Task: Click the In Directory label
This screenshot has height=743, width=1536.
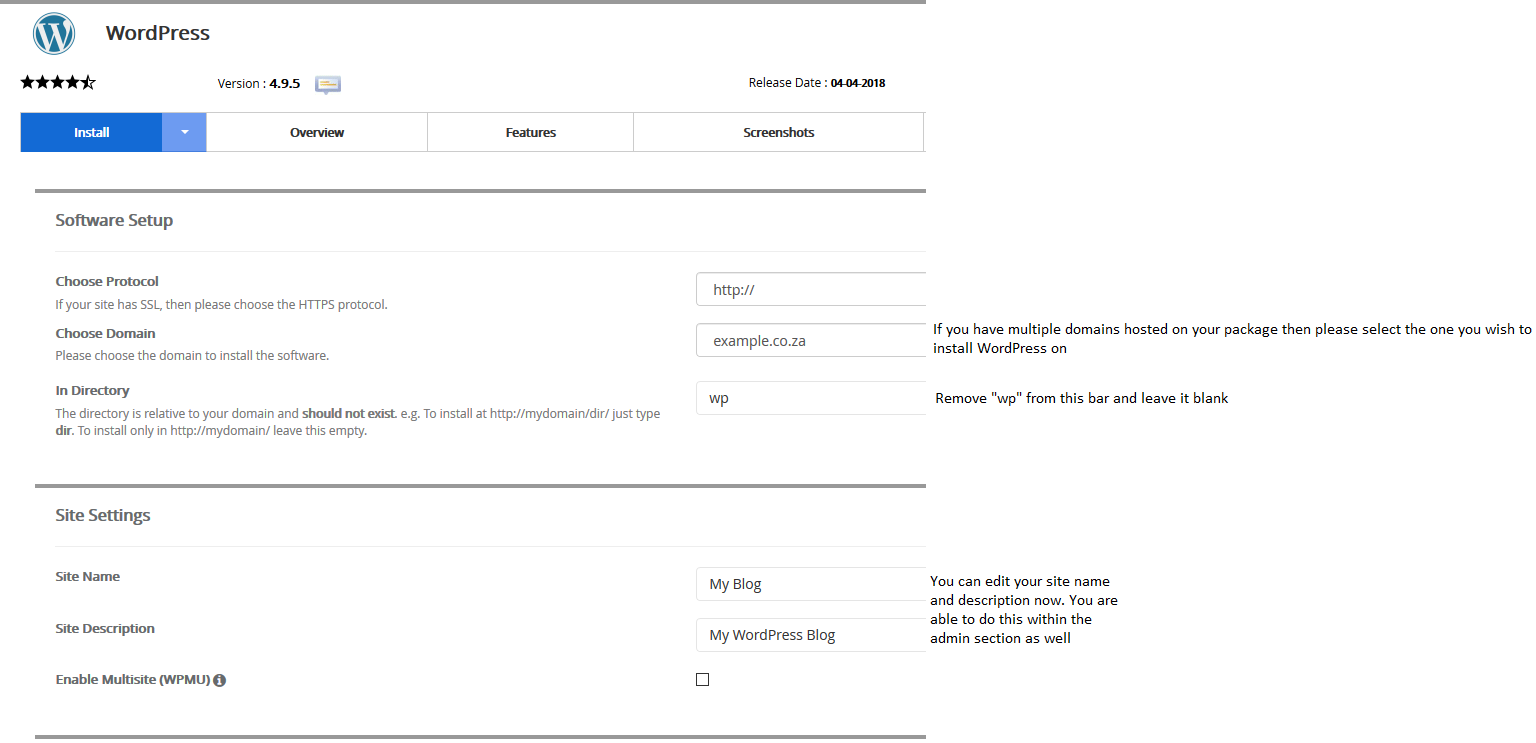Action: (92, 391)
